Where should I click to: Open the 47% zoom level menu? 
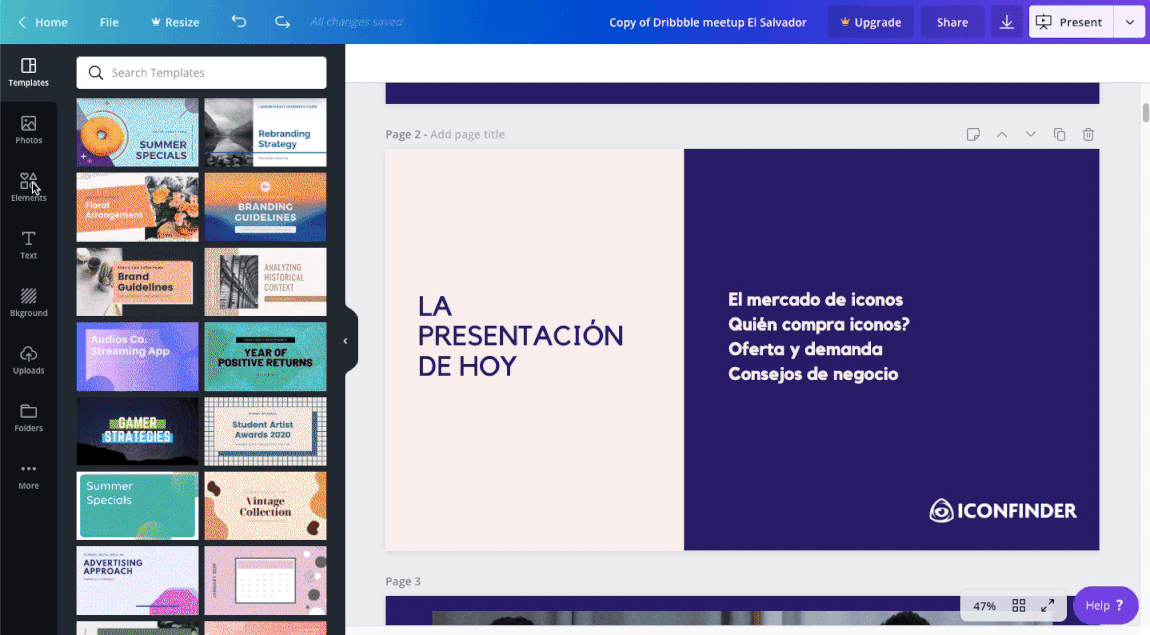[x=984, y=606]
